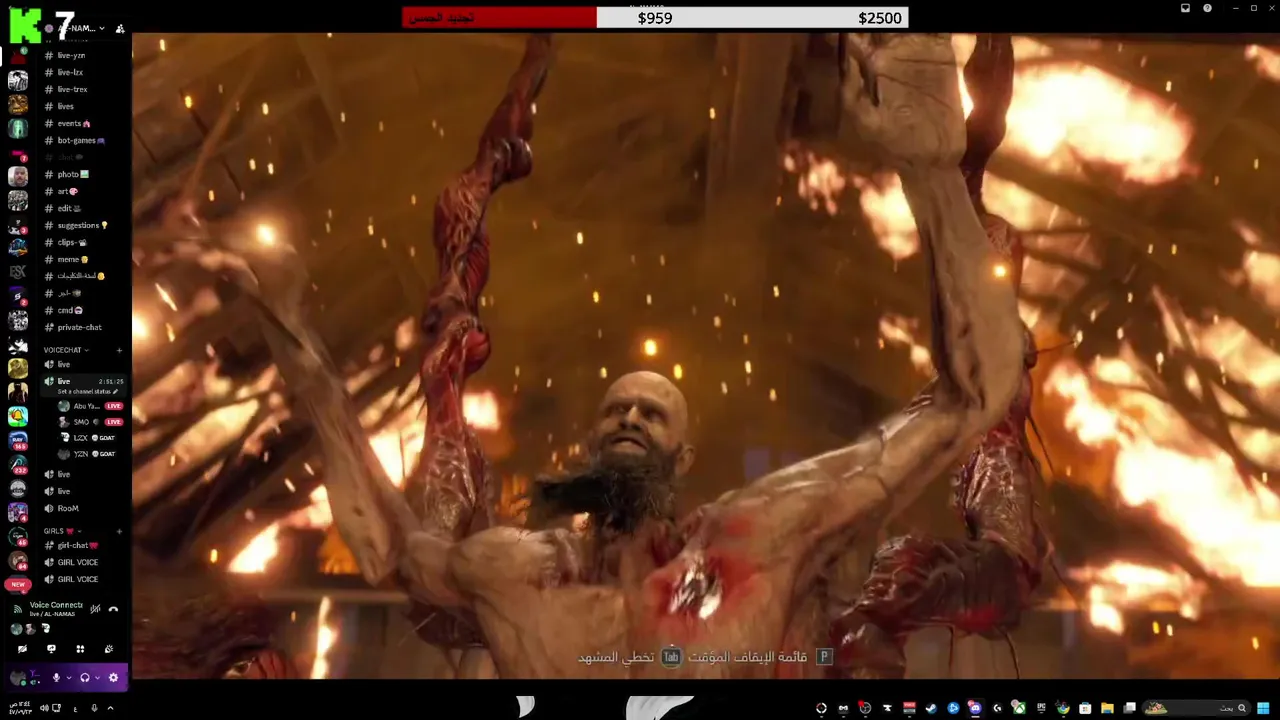This screenshot has width=1280, height=720.
Task: Click NEW unread mentions pill
Action: (x=18, y=584)
